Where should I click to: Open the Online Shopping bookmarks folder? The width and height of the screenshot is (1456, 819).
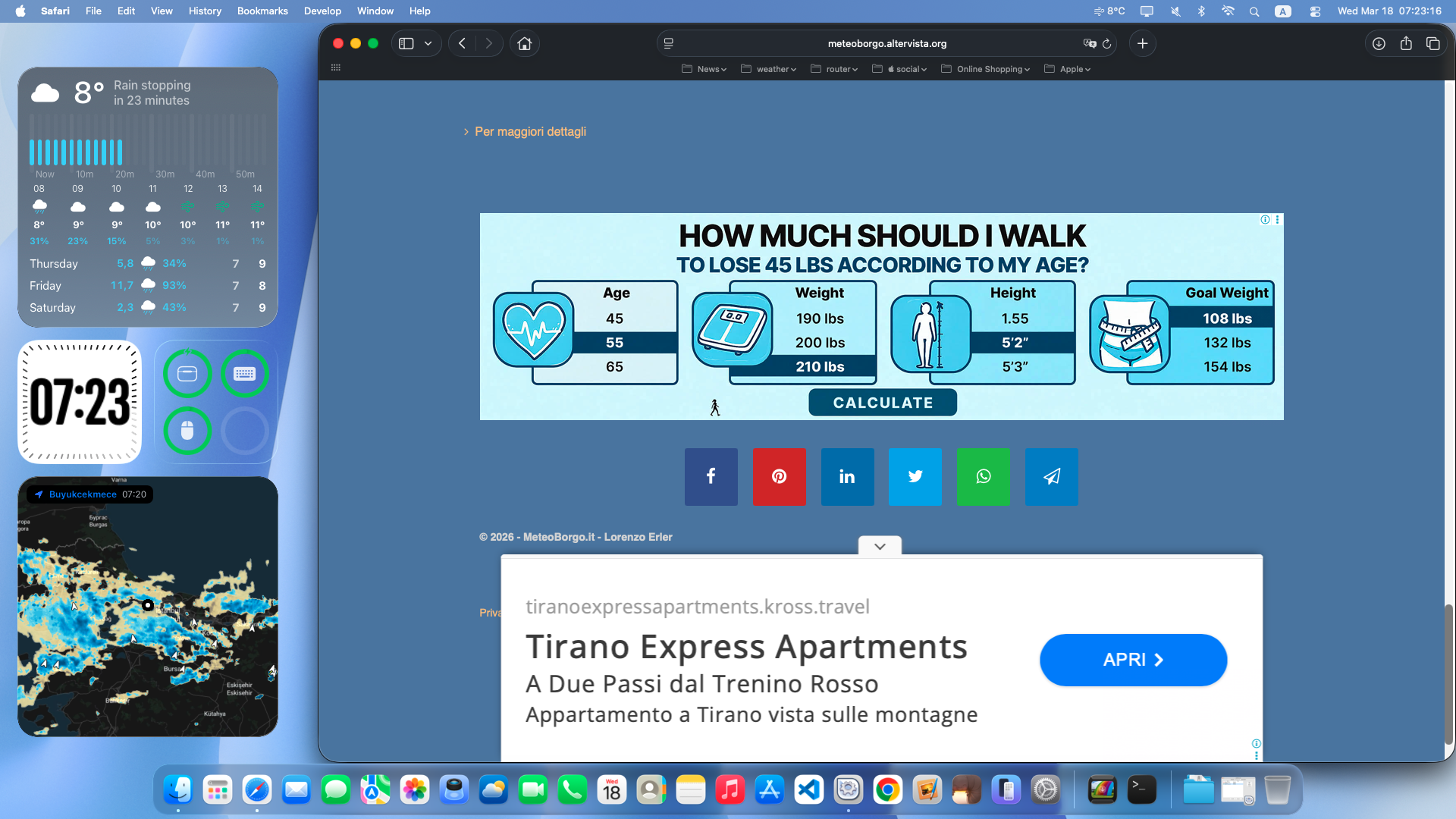point(985,68)
